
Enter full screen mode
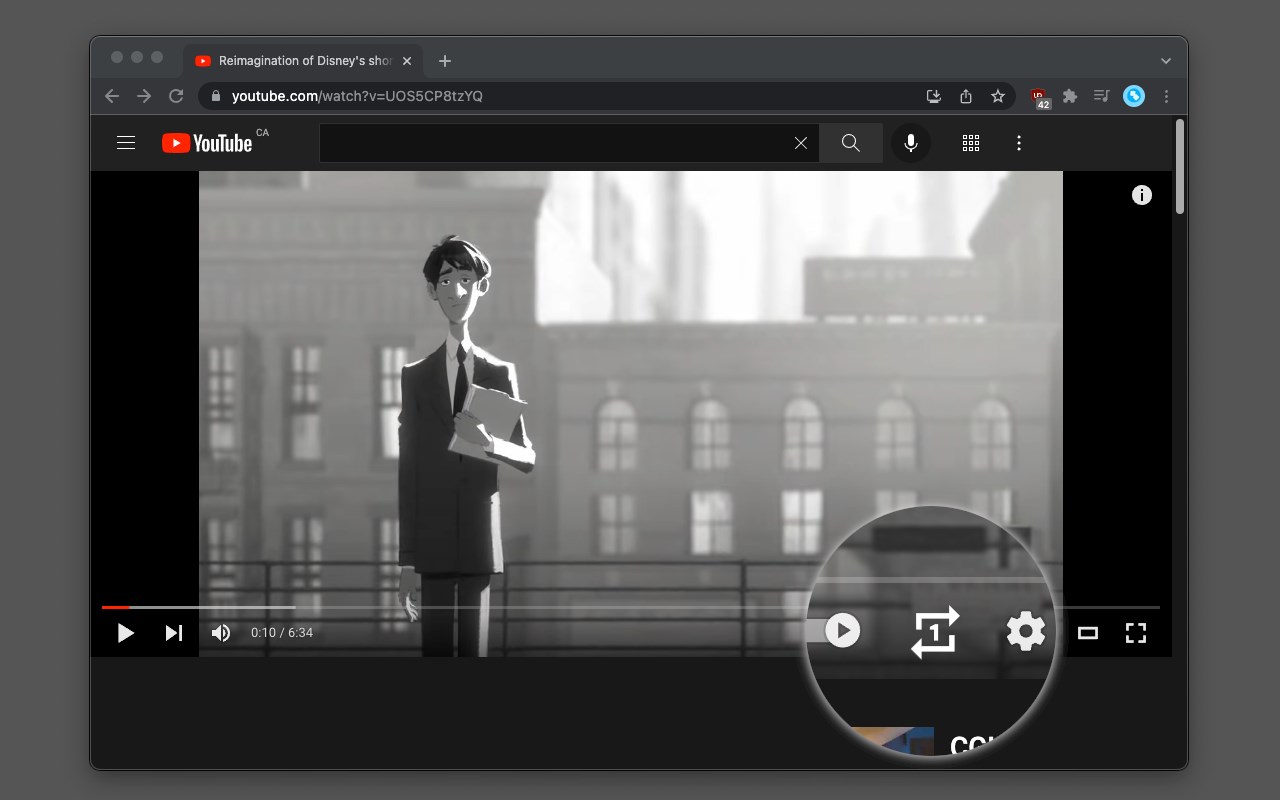coord(1136,633)
